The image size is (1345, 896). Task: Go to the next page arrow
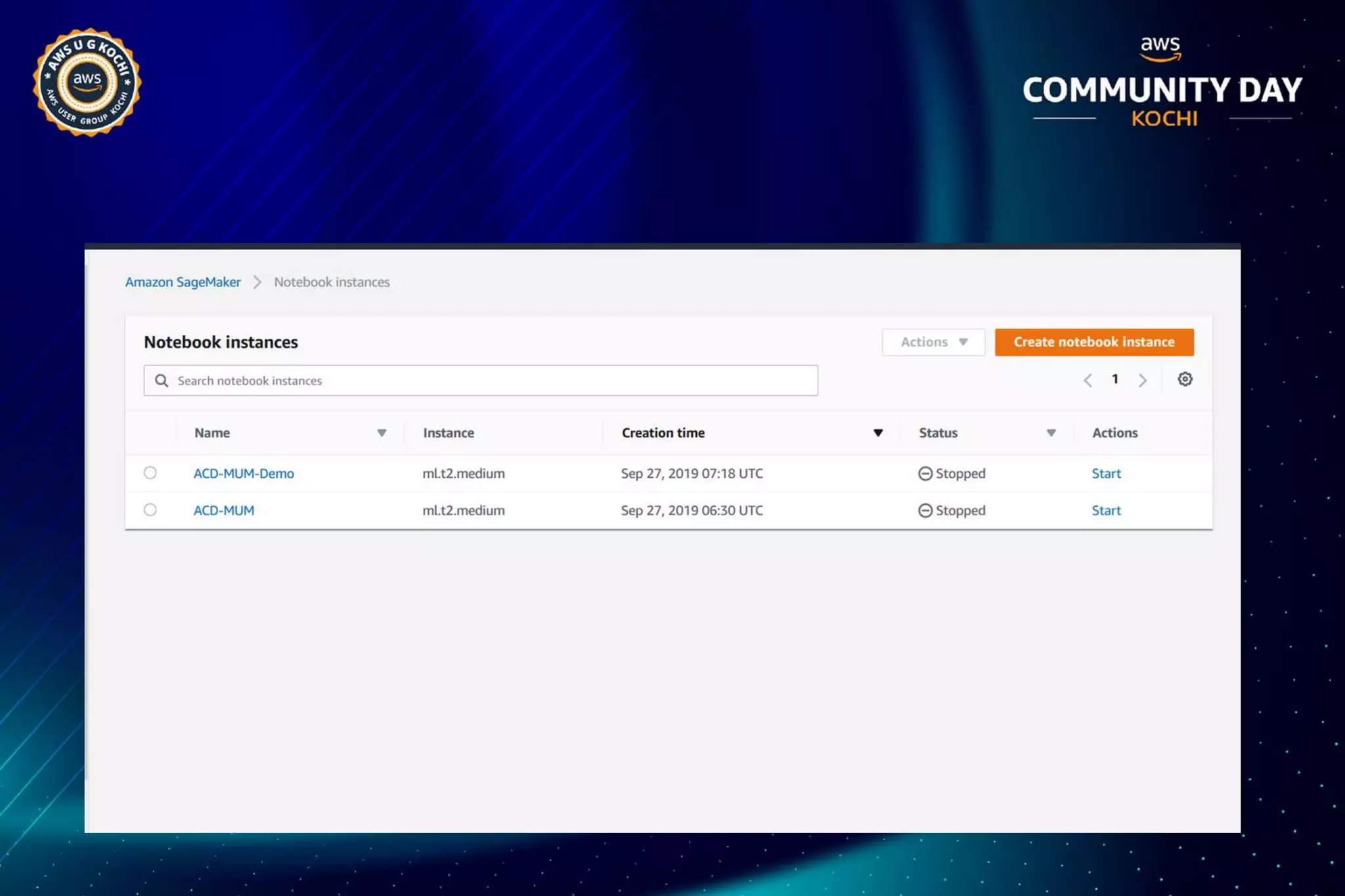click(x=1143, y=380)
